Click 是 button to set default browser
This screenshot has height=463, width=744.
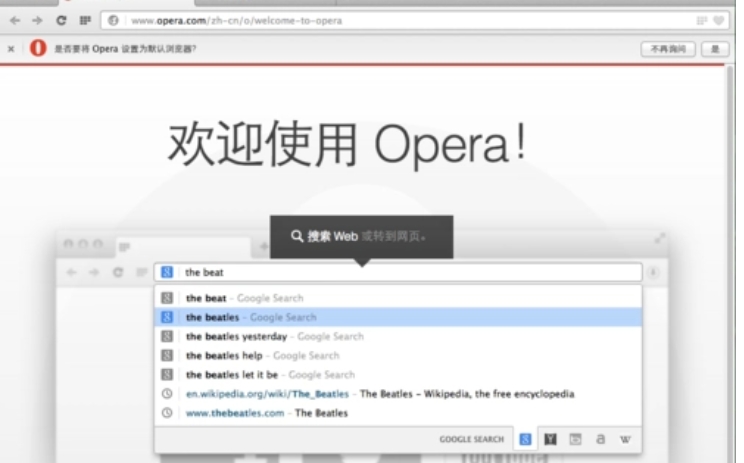[x=715, y=49]
